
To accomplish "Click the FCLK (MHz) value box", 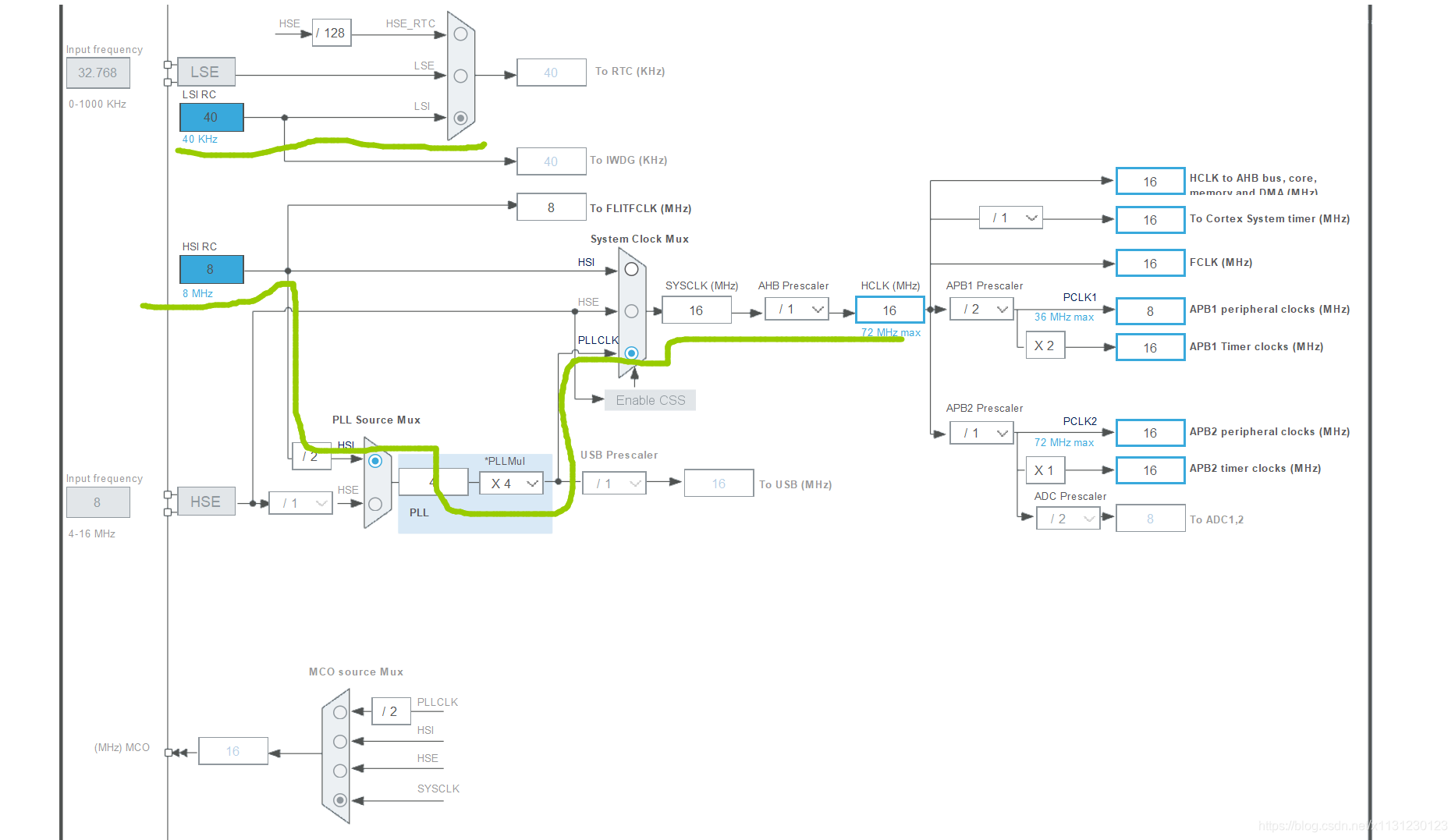I will point(1151,264).
